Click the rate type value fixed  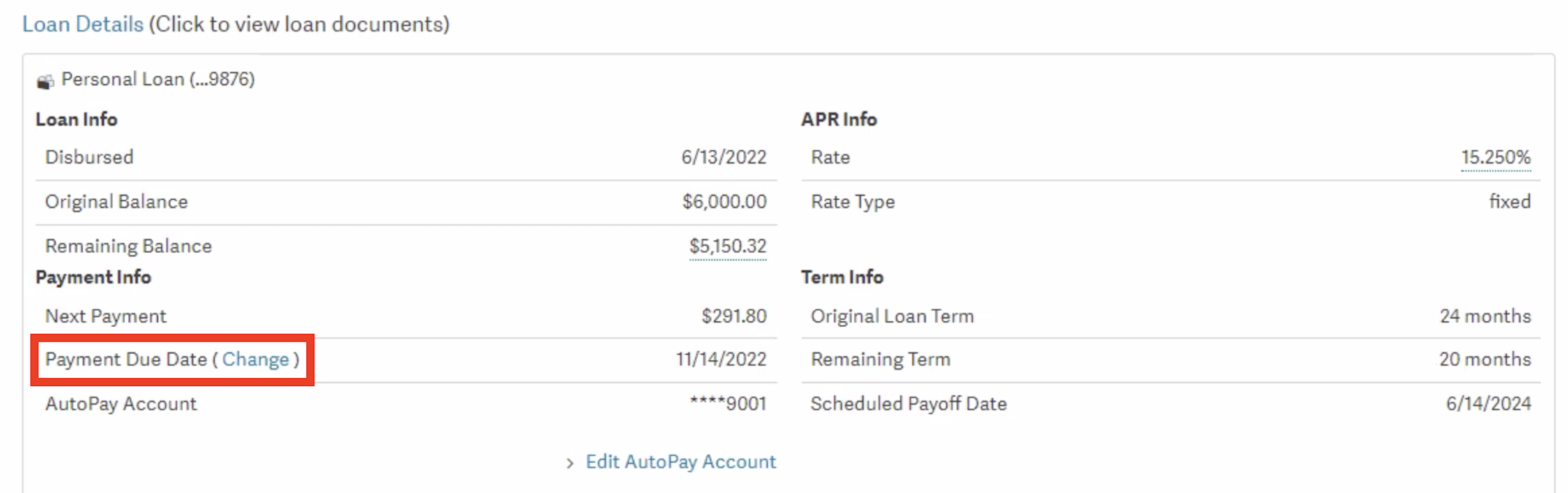coord(1509,202)
